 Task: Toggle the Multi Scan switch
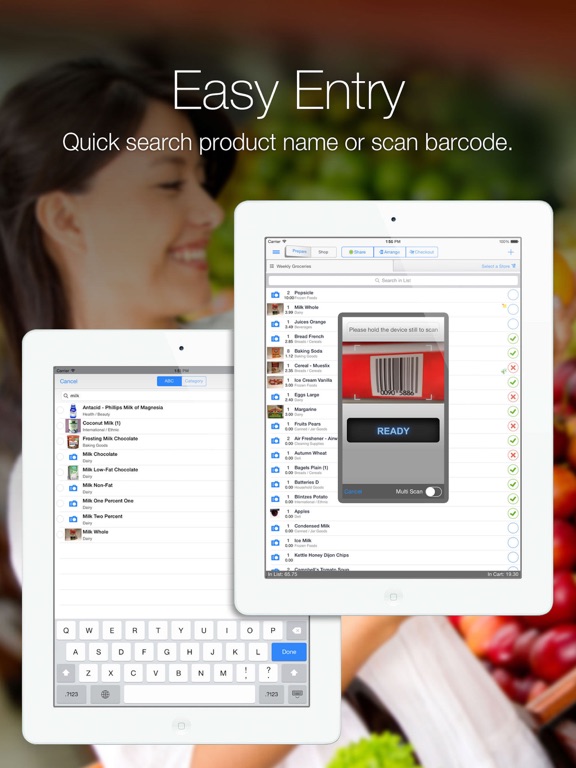(433, 491)
